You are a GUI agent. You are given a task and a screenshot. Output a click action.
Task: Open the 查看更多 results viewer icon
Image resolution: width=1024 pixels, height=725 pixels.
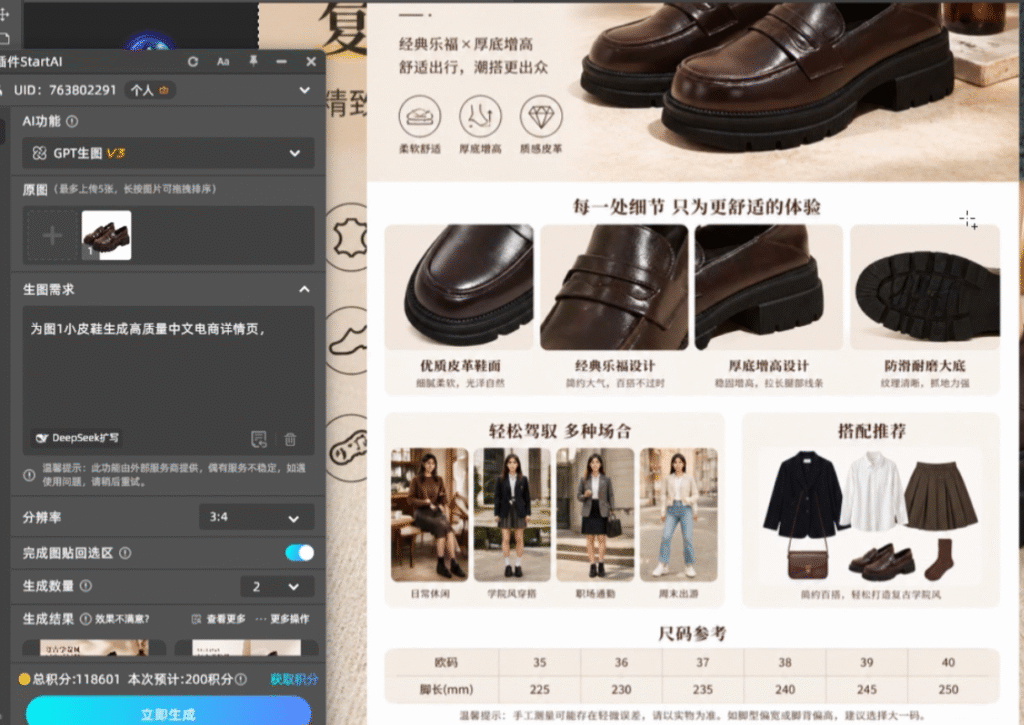pos(196,619)
